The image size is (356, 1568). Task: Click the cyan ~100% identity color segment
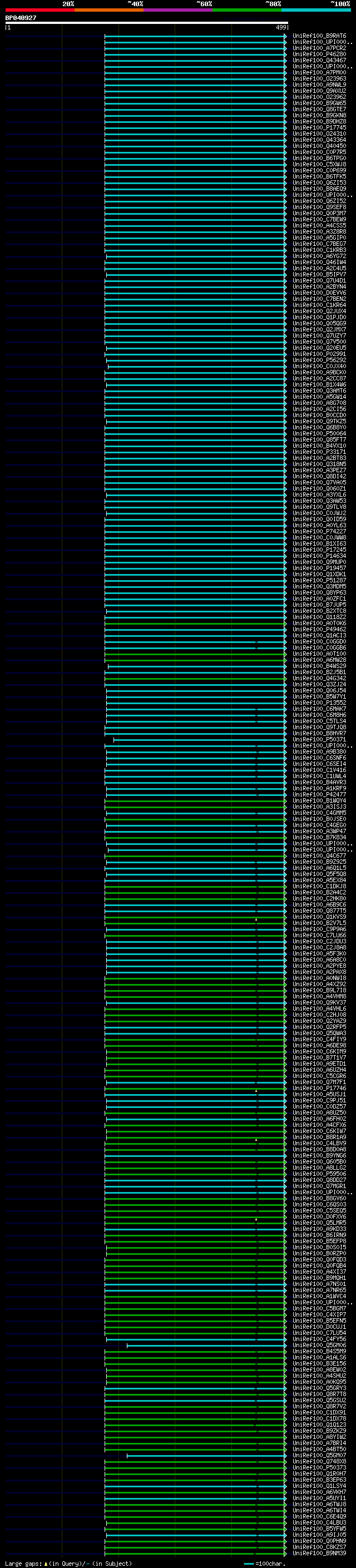click(316, 10)
